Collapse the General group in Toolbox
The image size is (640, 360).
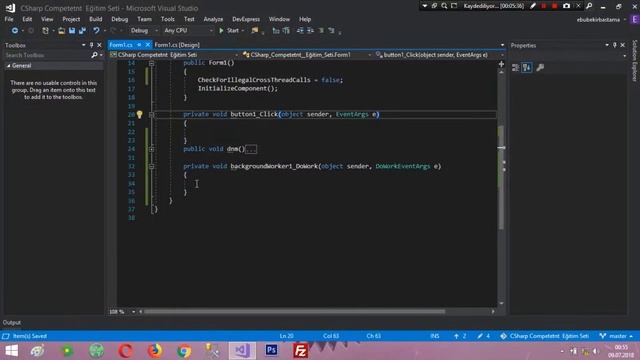(9, 66)
